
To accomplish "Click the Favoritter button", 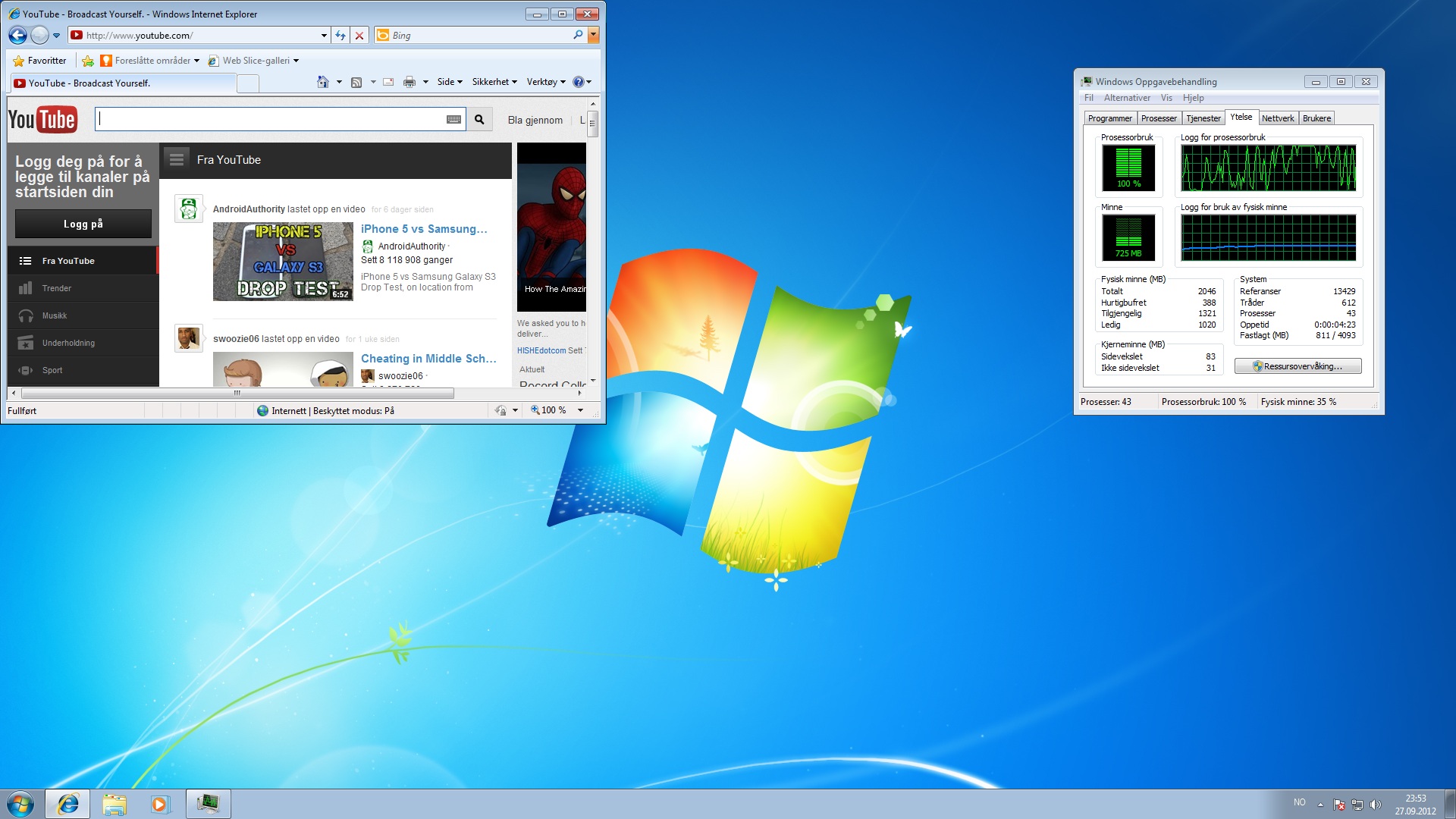I will (x=39, y=61).
